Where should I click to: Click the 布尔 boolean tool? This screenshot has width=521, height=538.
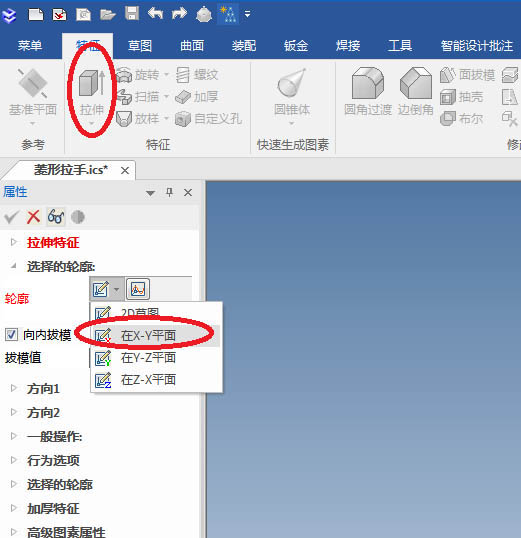[x=462, y=119]
